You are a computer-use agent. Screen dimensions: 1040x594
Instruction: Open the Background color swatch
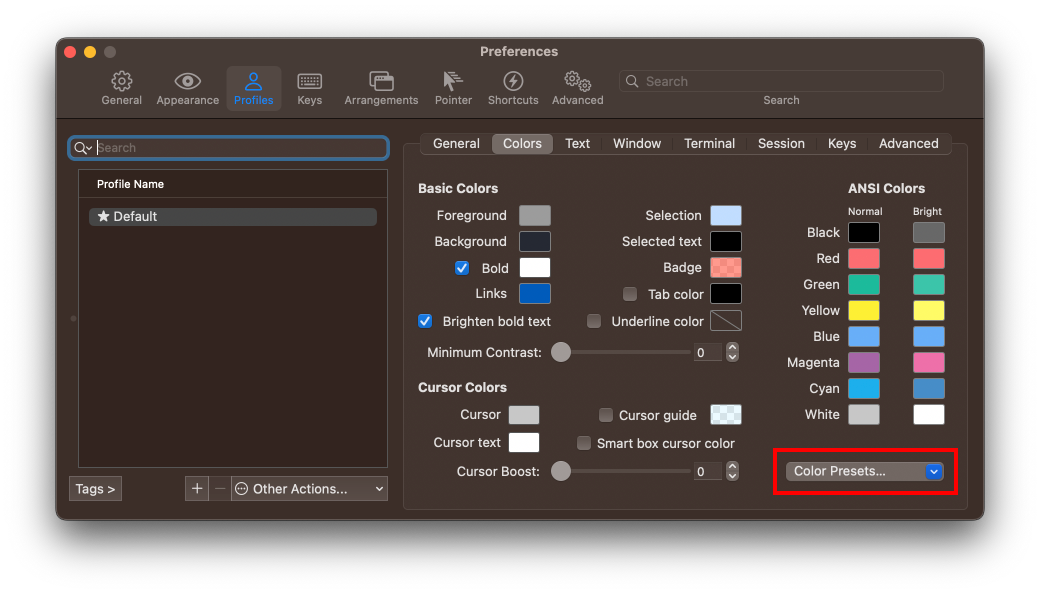point(535,241)
